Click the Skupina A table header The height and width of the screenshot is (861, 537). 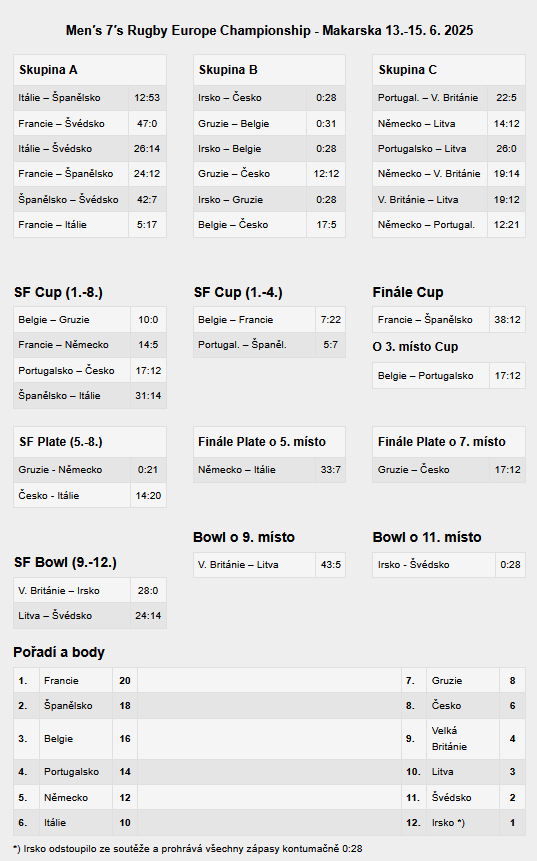tap(90, 70)
